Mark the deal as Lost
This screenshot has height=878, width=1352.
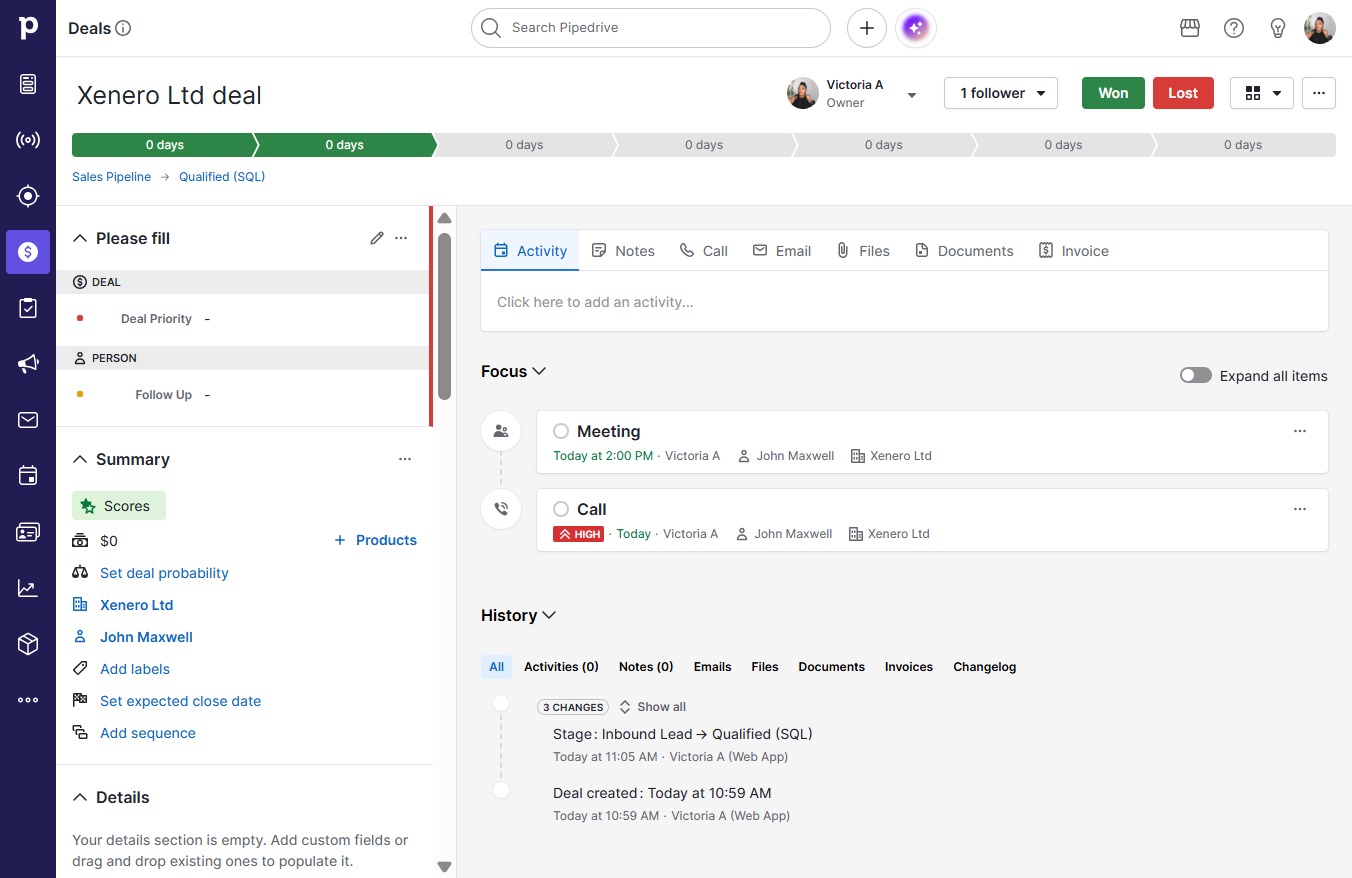click(x=1183, y=93)
